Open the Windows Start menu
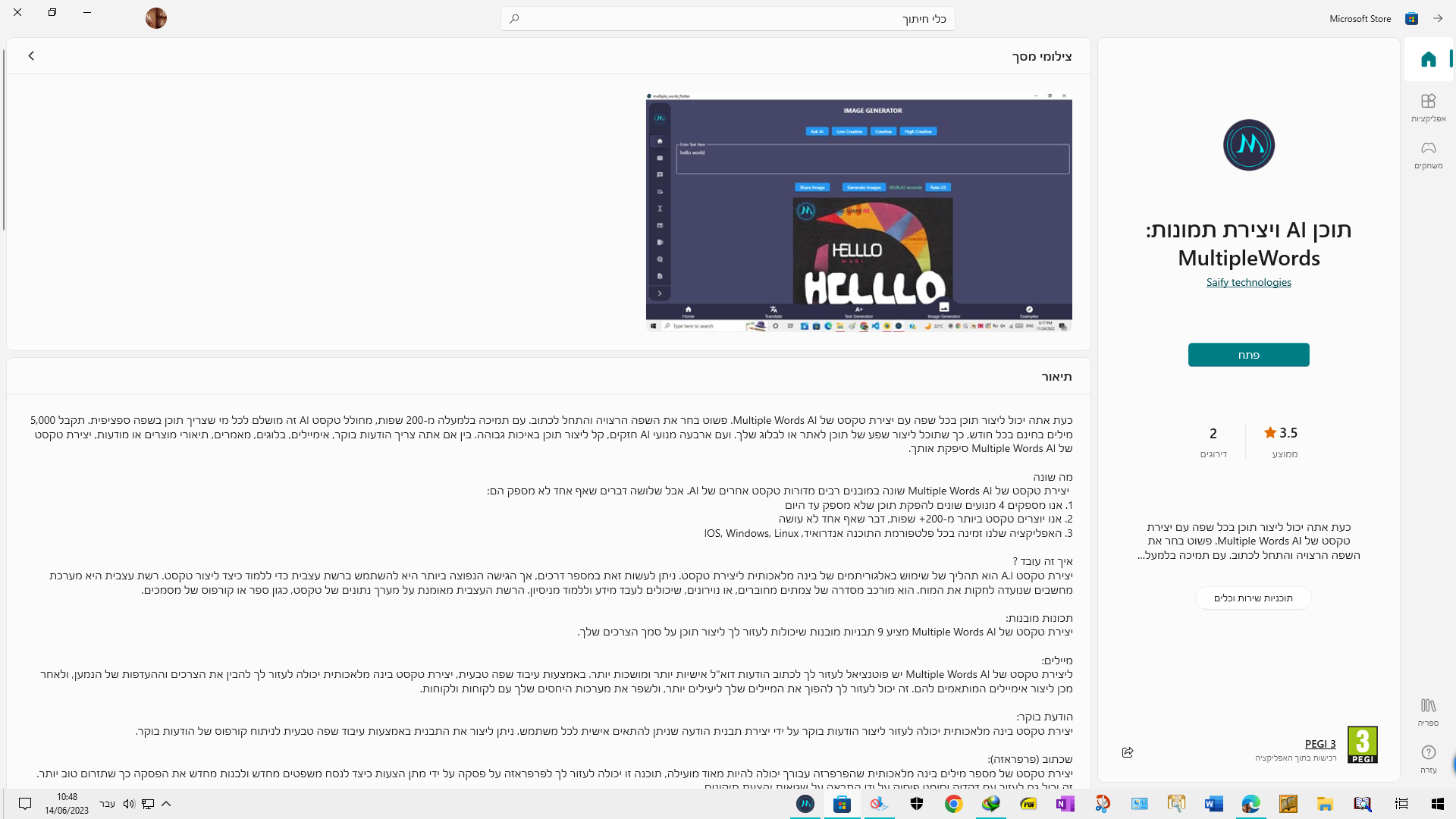The height and width of the screenshot is (819, 1456). coord(1438,804)
